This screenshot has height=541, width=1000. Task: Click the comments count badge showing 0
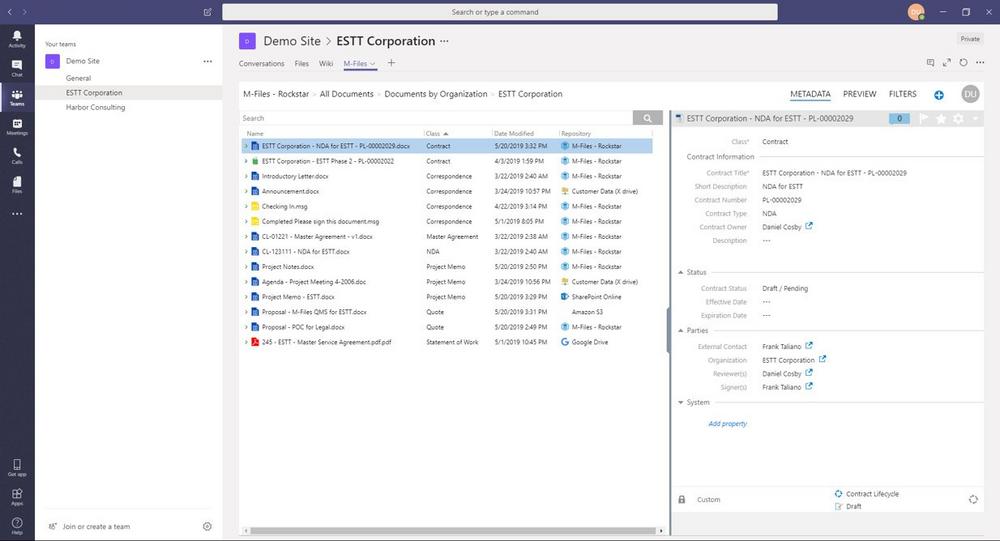click(899, 119)
